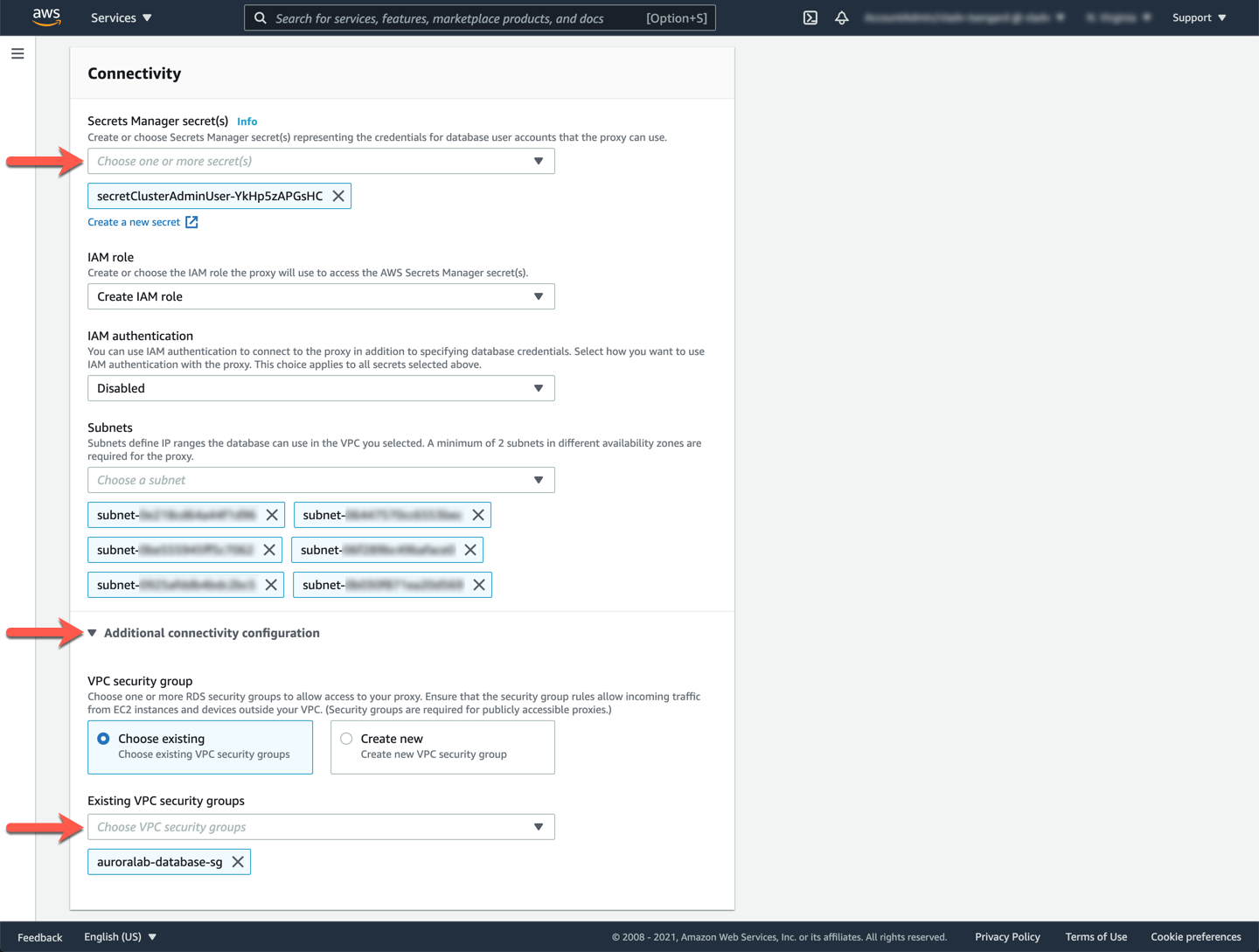Select the Choose existing radio option
This screenshot has height=952, width=1259.
pos(104,739)
